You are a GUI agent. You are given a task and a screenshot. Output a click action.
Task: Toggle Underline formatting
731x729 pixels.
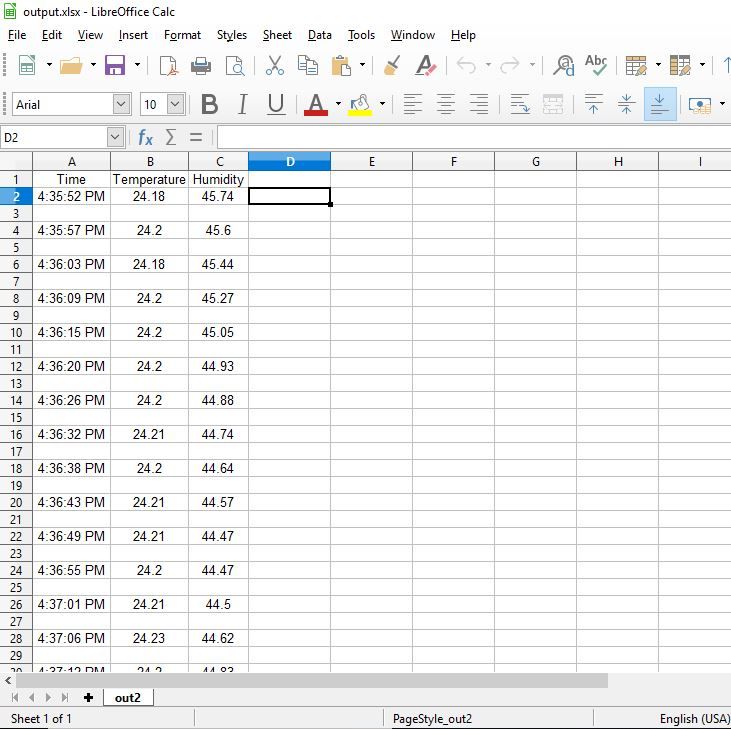pos(276,104)
